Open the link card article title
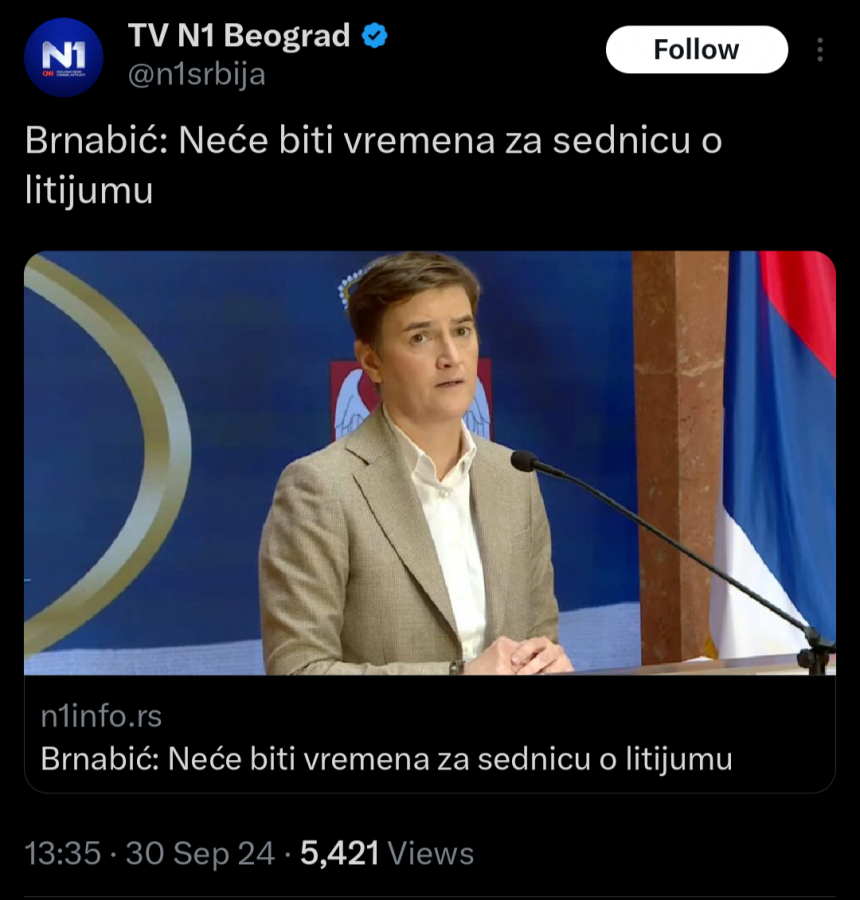860x900 pixels. 386,759
